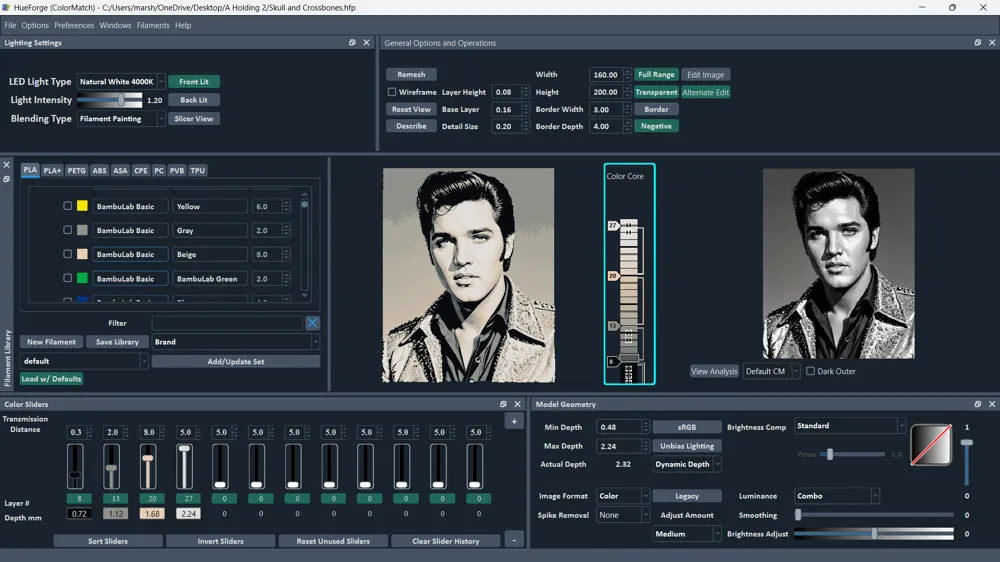The height and width of the screenshot is (562, 1000).
Task: Clear the filament filter with the X icon
Action: (x=312, y=323)
